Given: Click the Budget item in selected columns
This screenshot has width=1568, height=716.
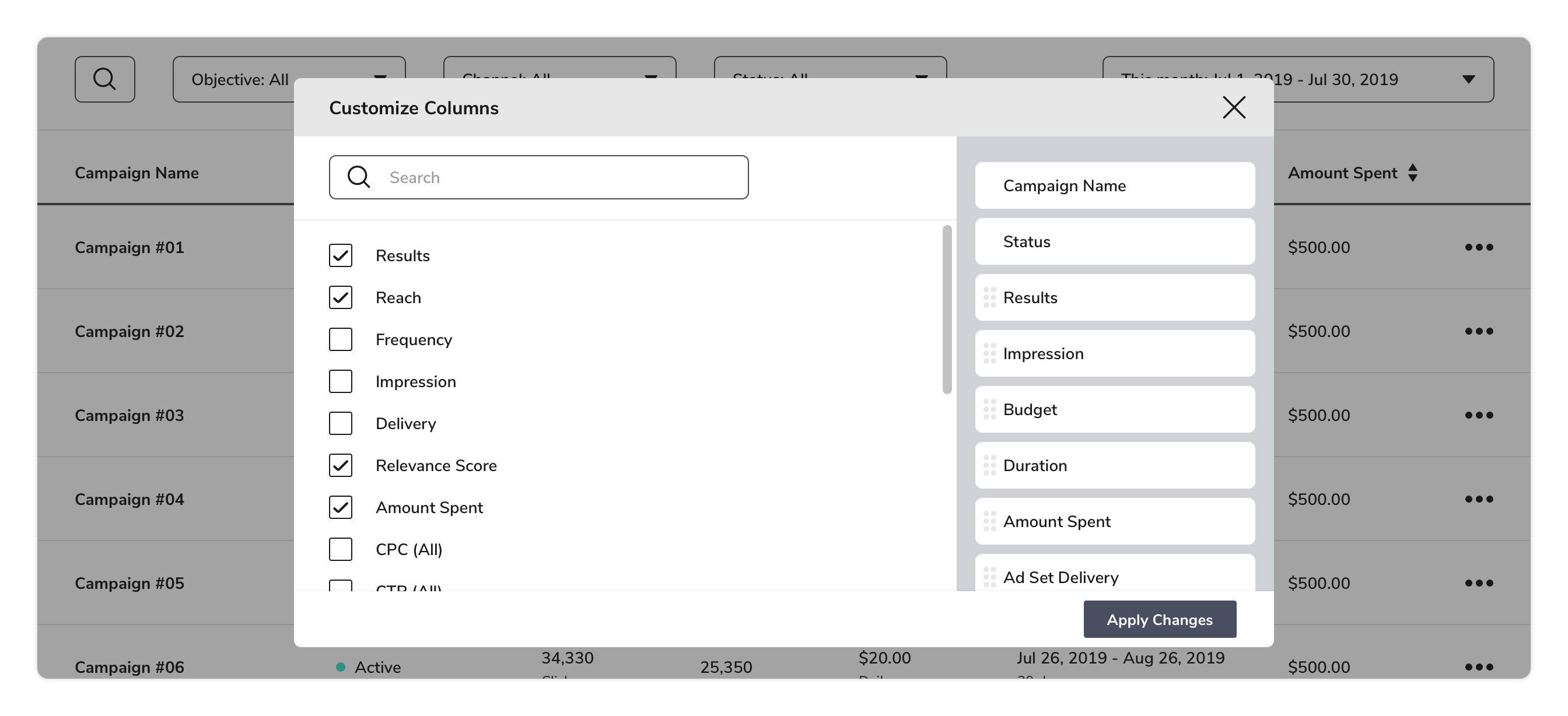Looking at the screenshot, I should point(1115,409).
